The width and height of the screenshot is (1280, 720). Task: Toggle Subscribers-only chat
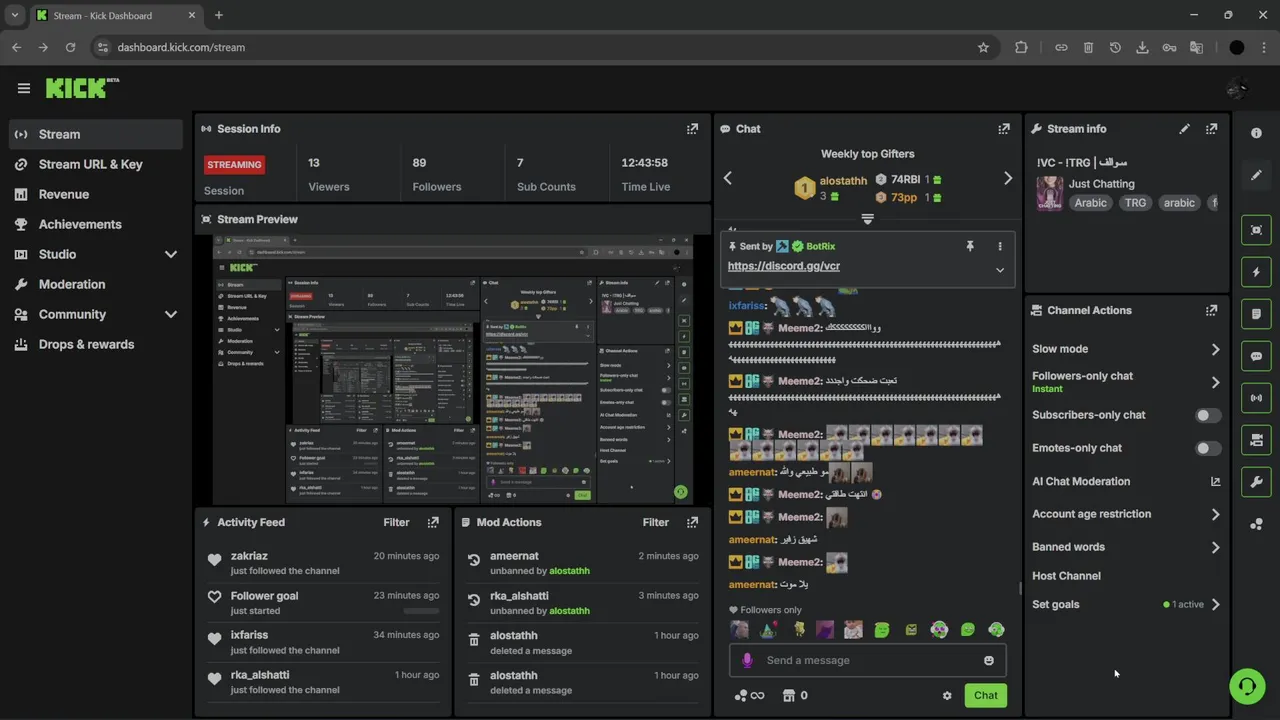[1208, 415]
